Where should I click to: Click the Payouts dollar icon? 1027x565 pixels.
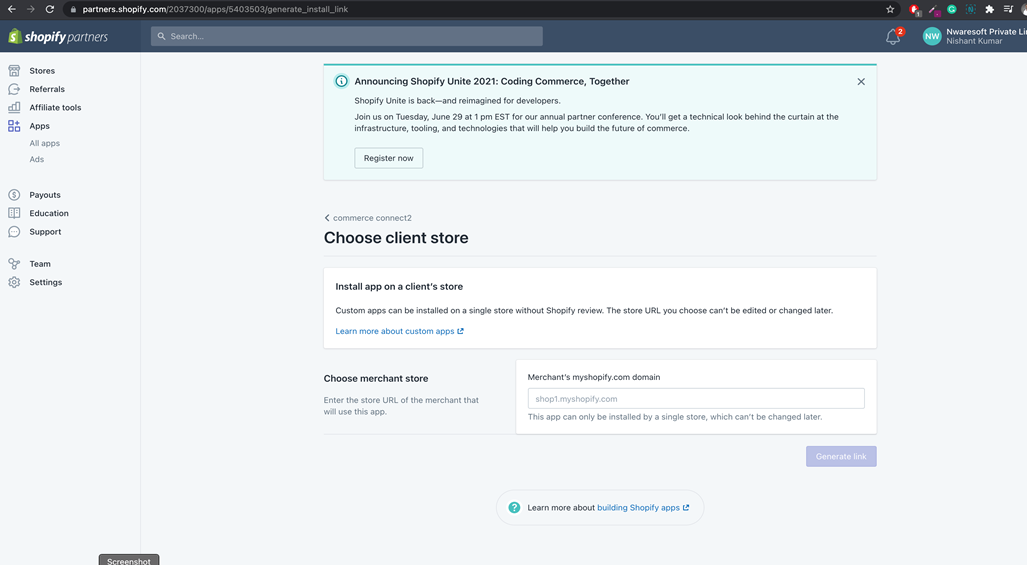(14, 195)
